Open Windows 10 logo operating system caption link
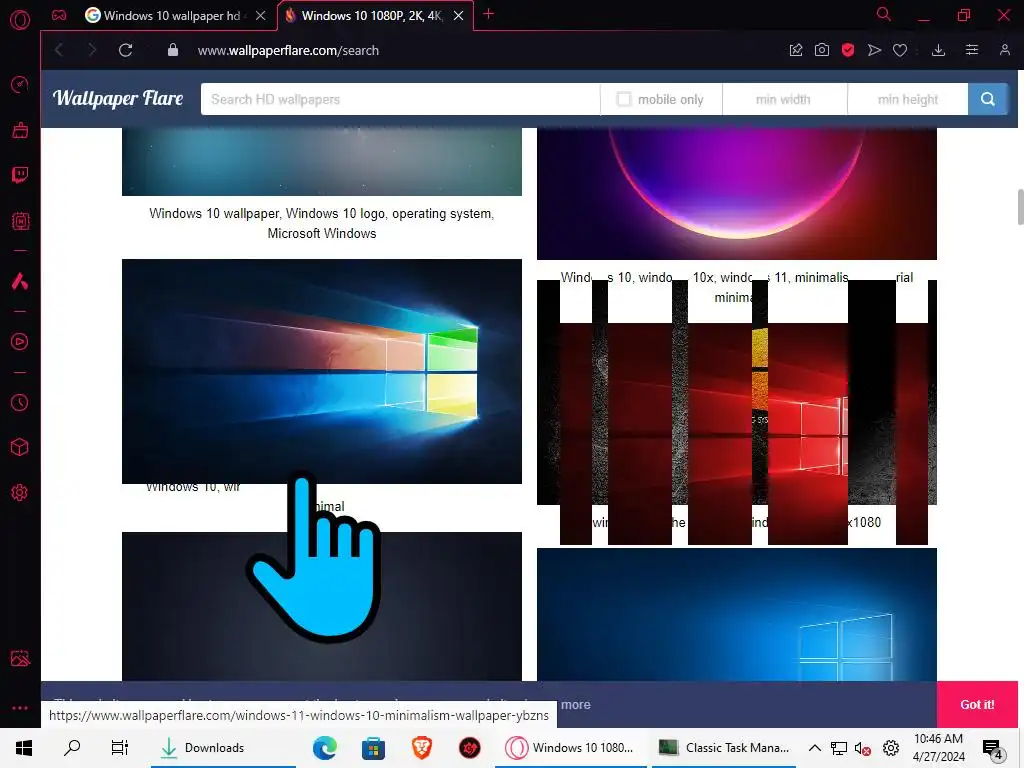 click(x=321, y=223)
